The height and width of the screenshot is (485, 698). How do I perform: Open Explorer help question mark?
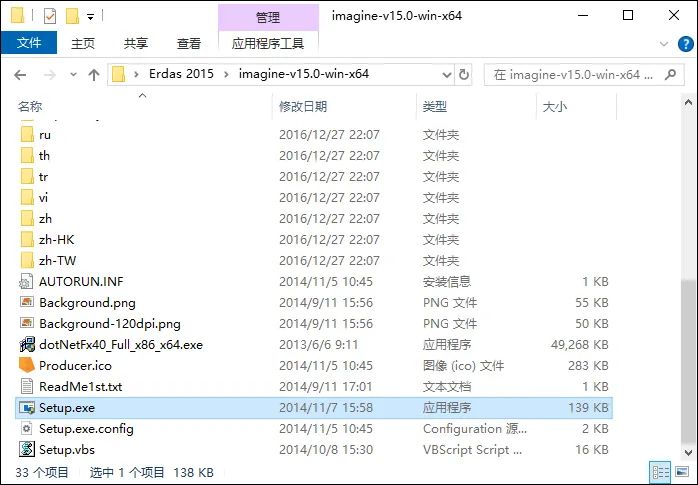pos(686,44)
